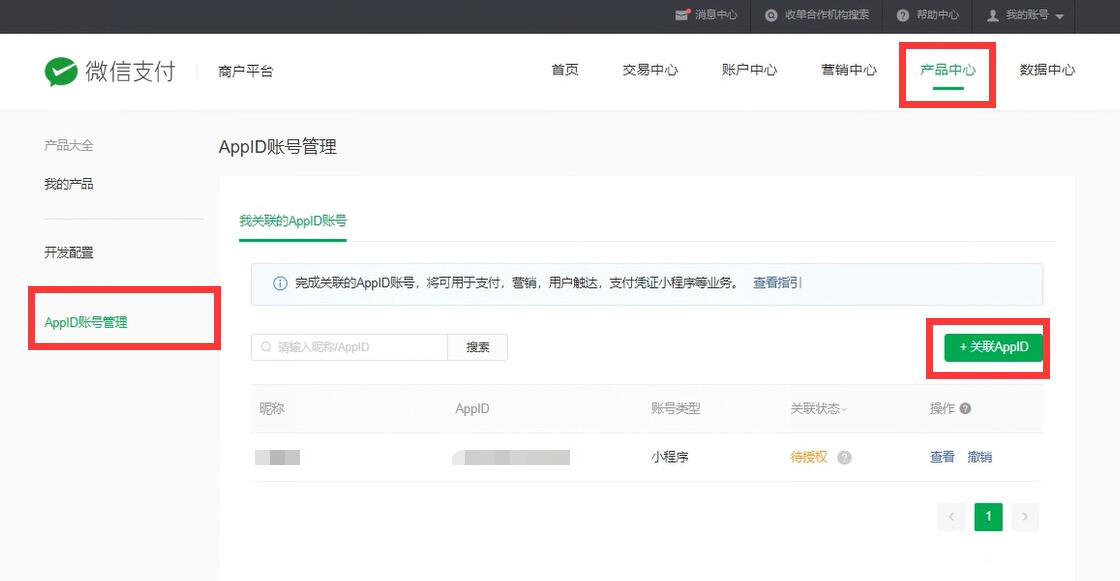Viewport: 1120px width, 581px height.
Task: Select page 1 in pagination
Action: coord(989,517)
